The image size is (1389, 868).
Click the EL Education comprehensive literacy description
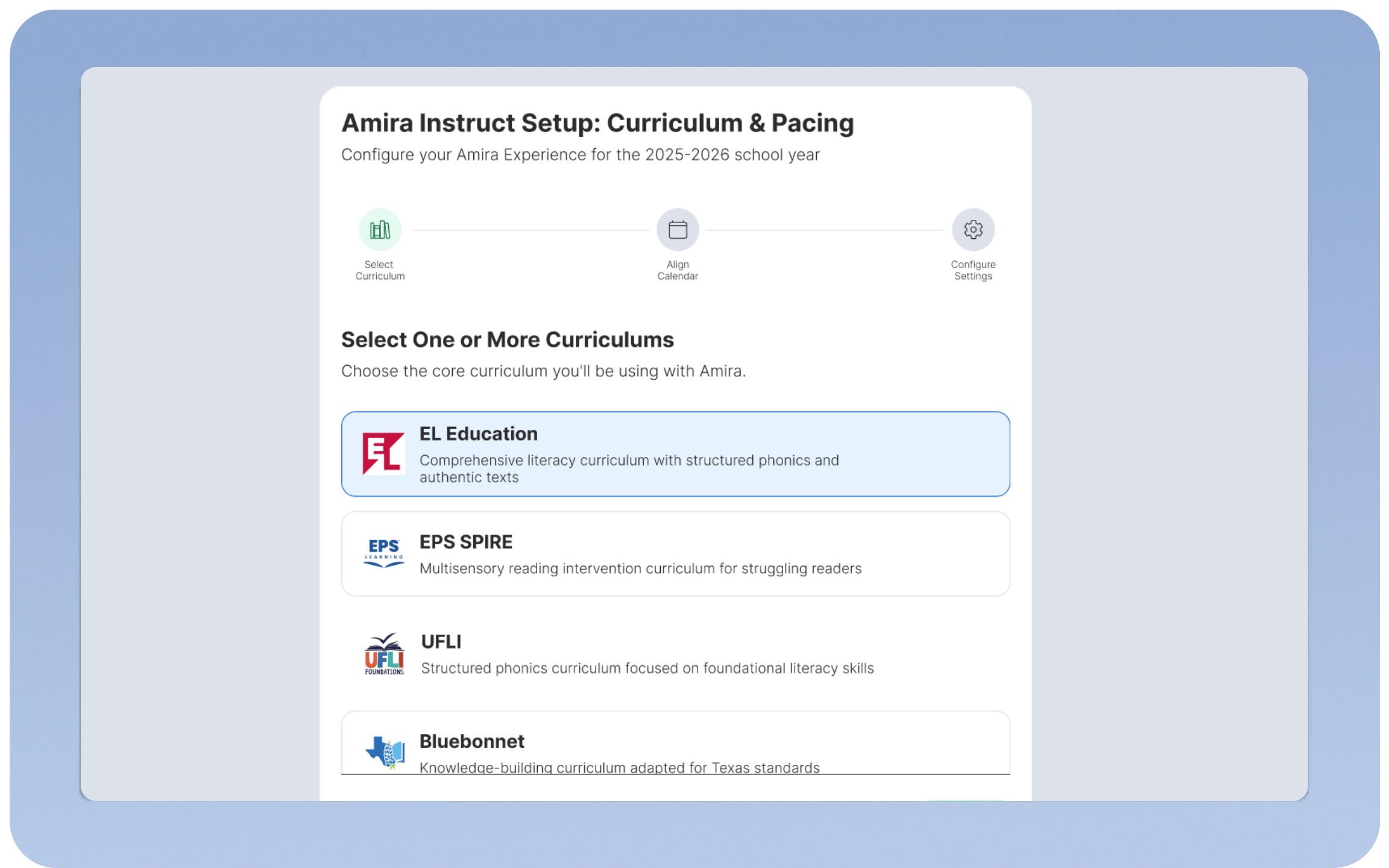coord(629,468)
